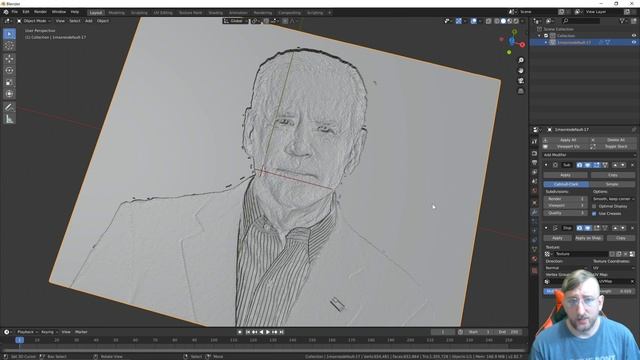
Task: Toggle the camera view icon
Action: [x=521, y=81]
